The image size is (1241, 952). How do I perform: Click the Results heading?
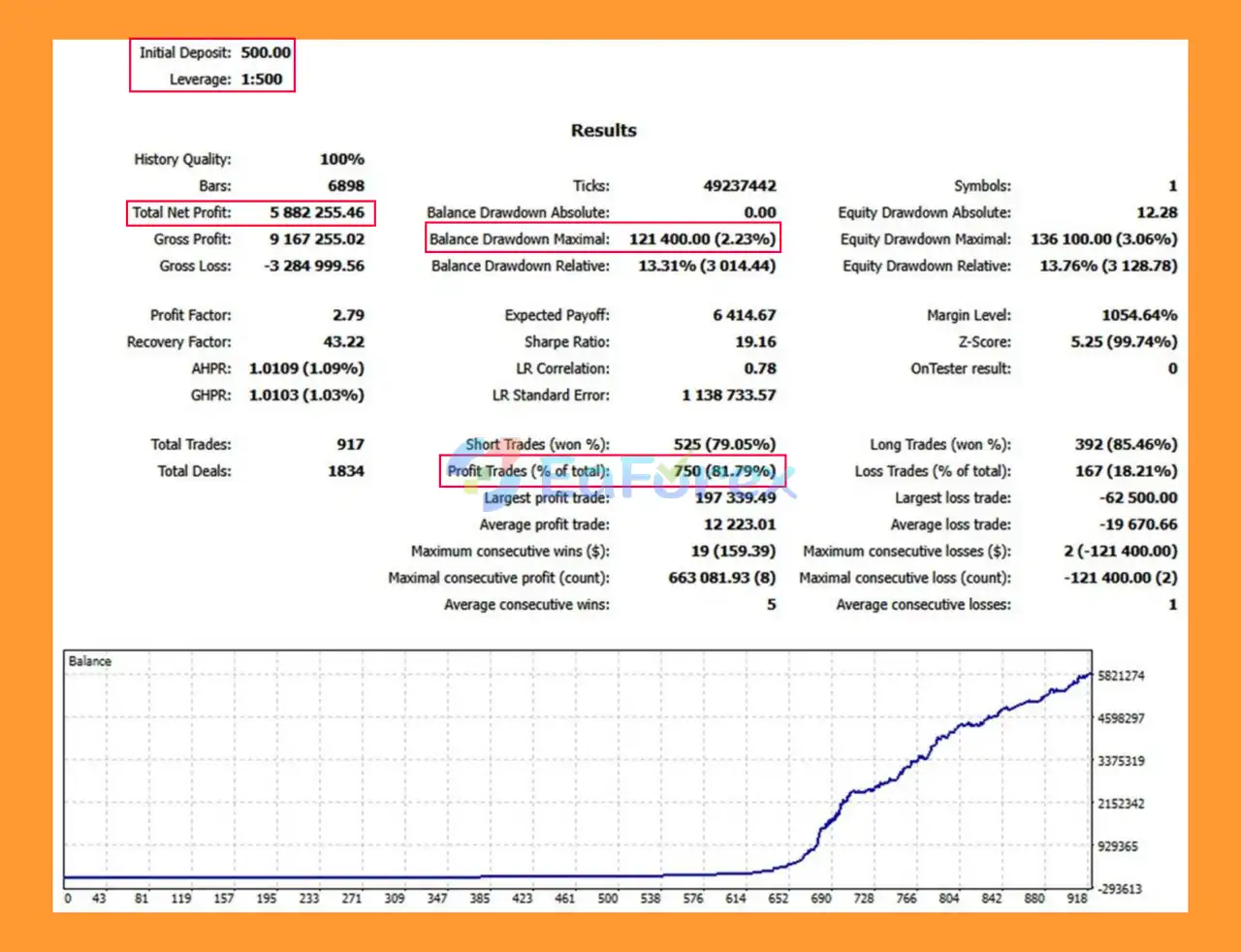[603, 130]
